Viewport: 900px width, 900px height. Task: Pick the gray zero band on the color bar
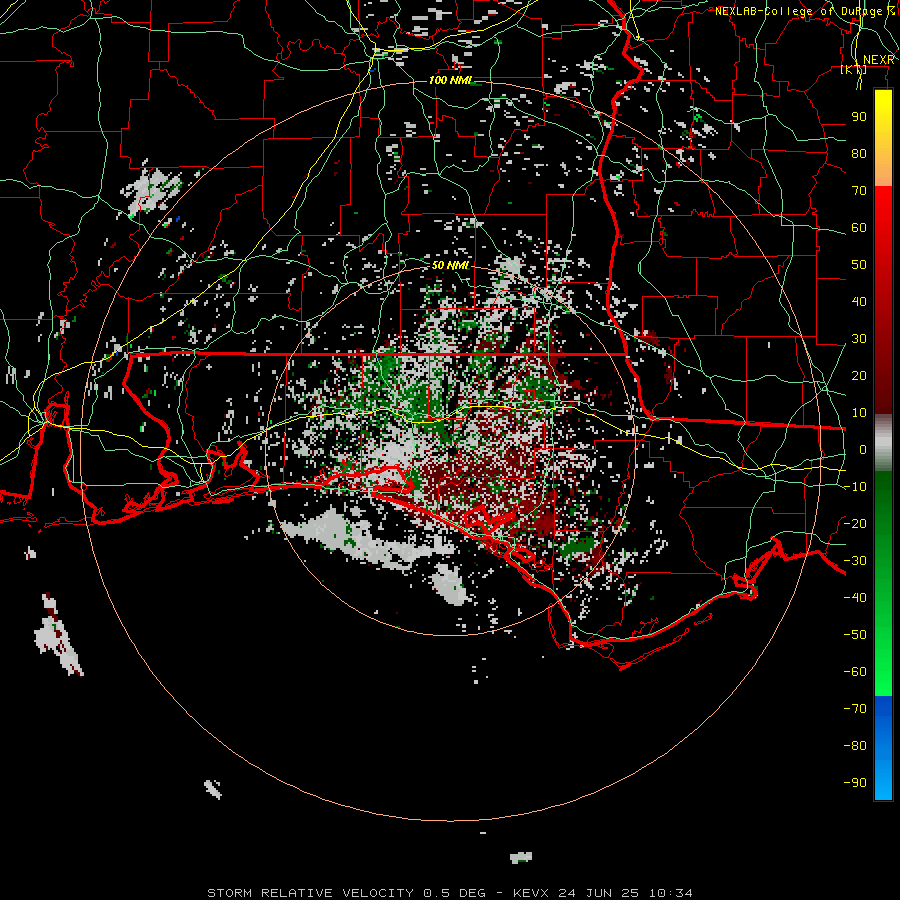coord(883,443)
